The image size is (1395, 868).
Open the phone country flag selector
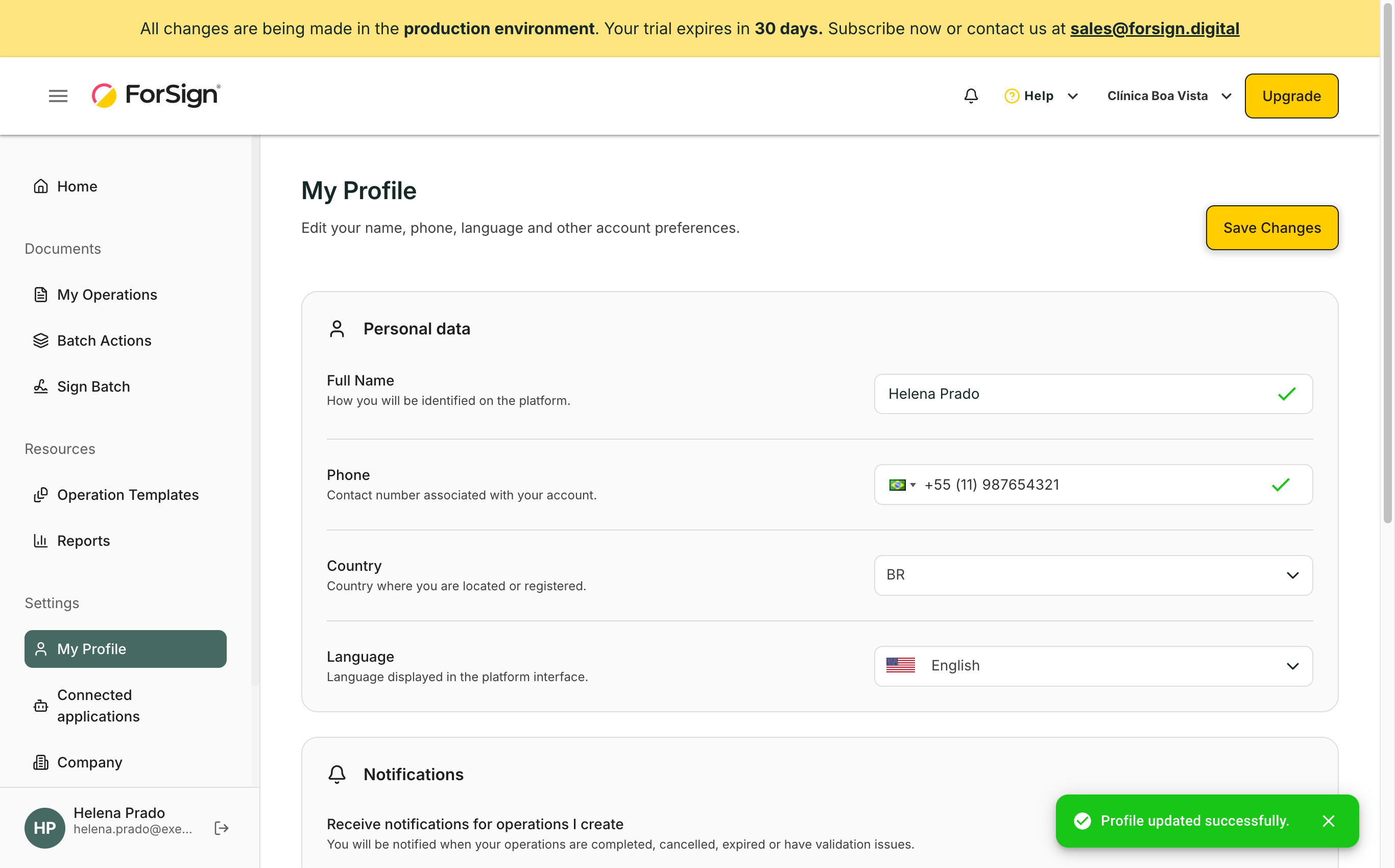click(902, 485)
